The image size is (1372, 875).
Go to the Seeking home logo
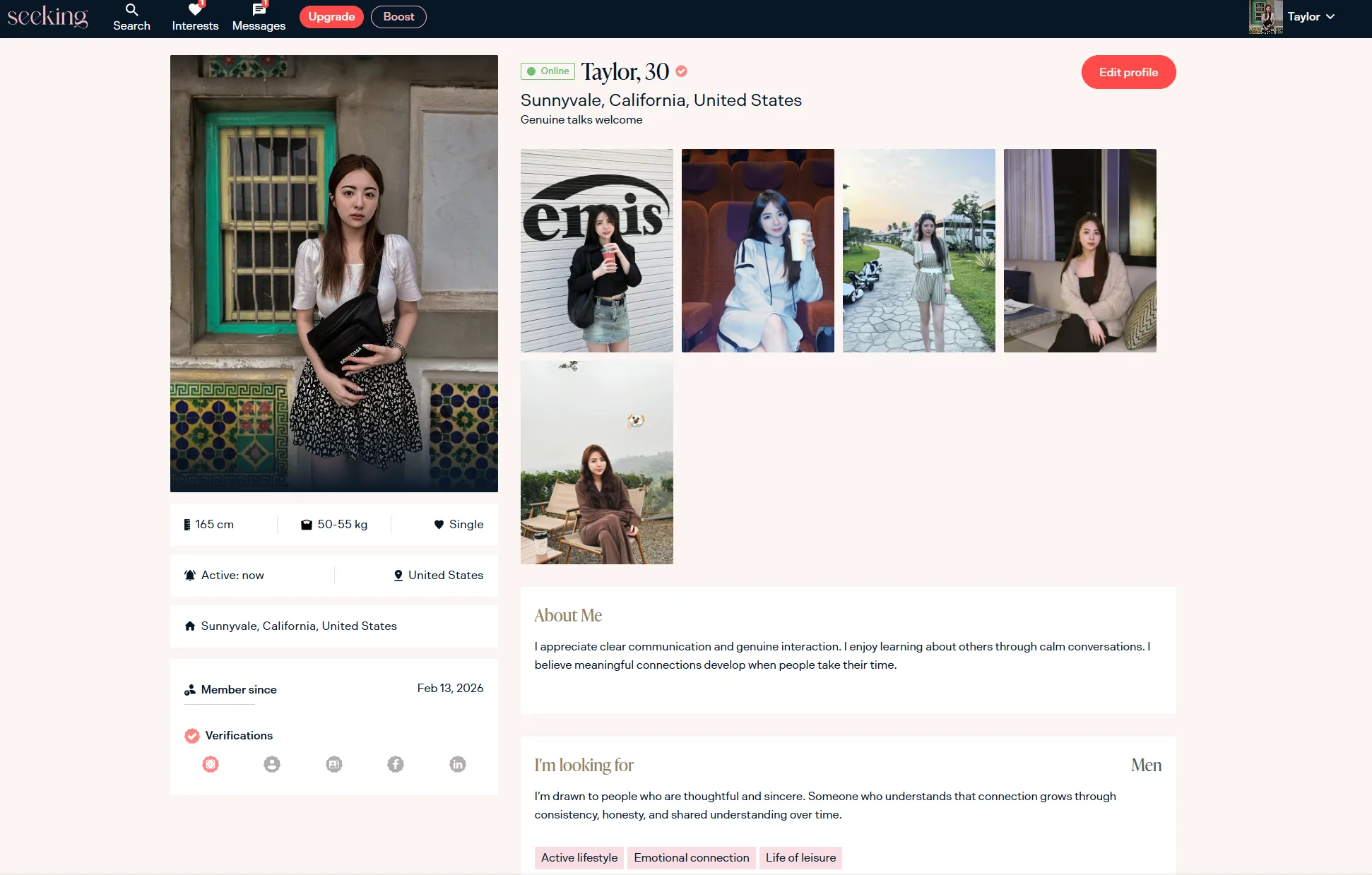(x=47, y=17)
